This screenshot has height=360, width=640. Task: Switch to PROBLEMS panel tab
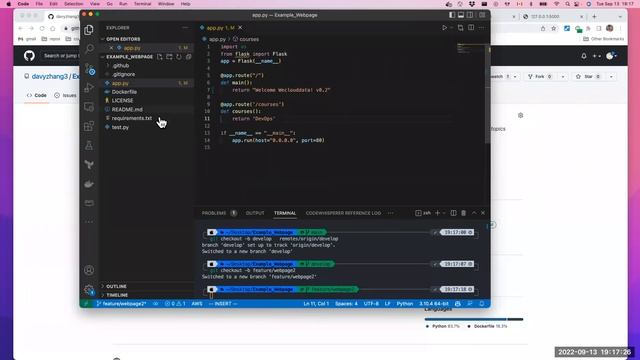click(x=213, y=213)
